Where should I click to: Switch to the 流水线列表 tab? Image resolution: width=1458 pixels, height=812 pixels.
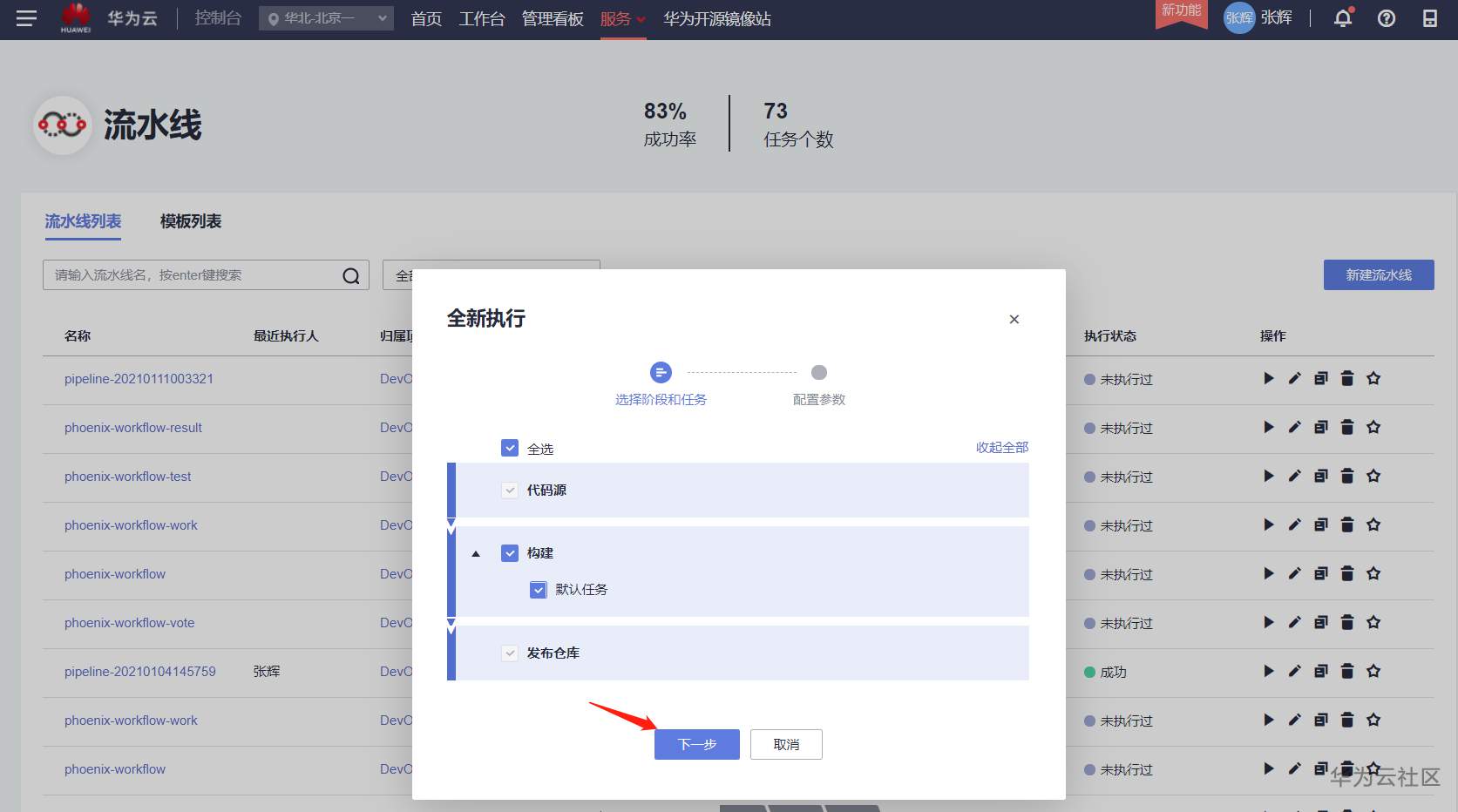point(83,221)
